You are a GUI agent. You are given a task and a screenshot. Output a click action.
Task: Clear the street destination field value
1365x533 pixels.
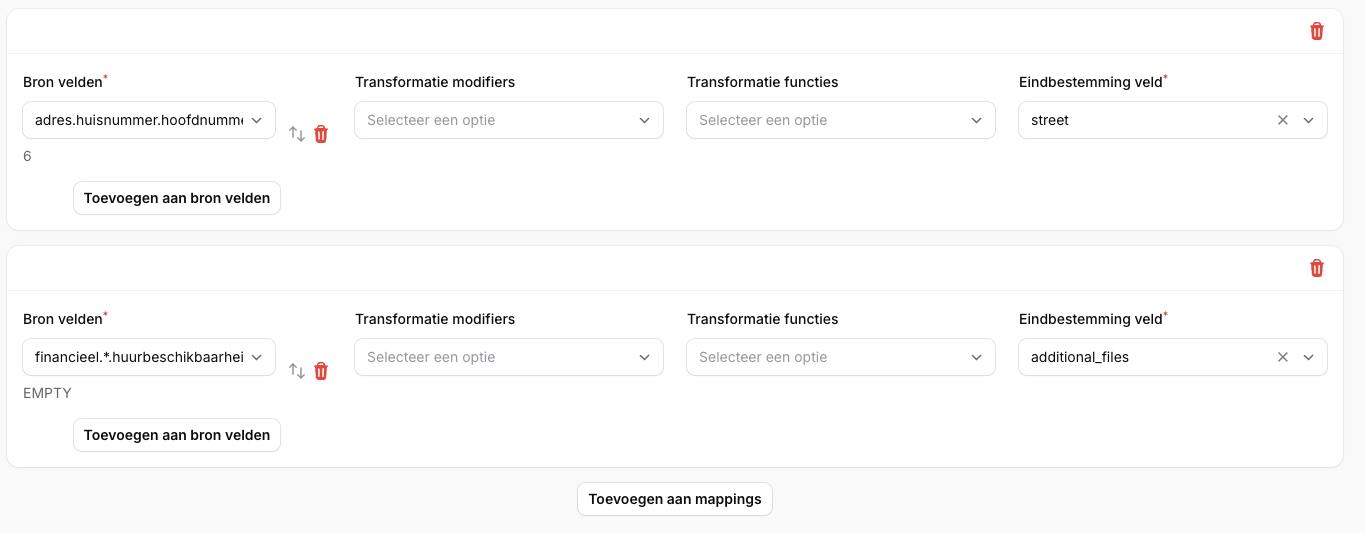(1283, 120)
